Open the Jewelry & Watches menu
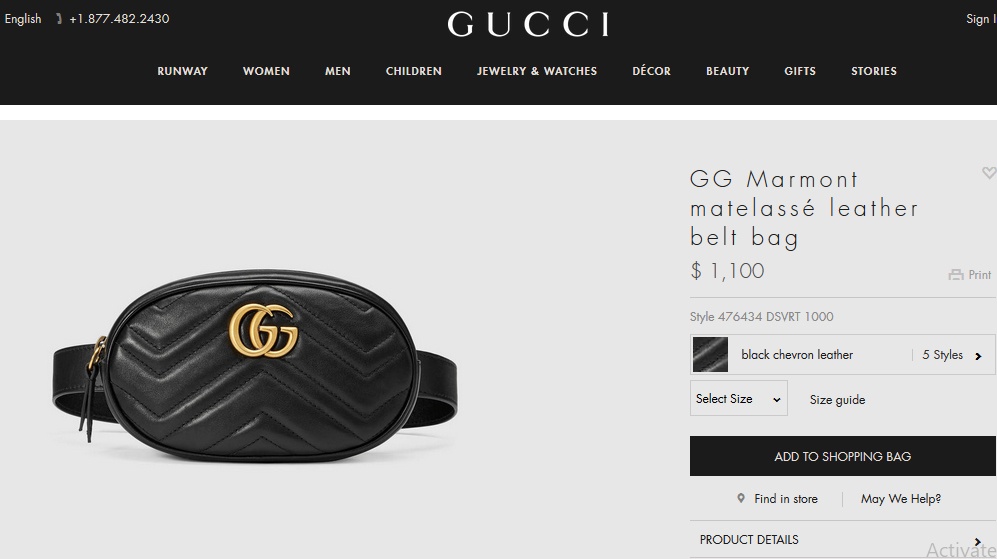997x559 pixels. click(x=537, y=71)
